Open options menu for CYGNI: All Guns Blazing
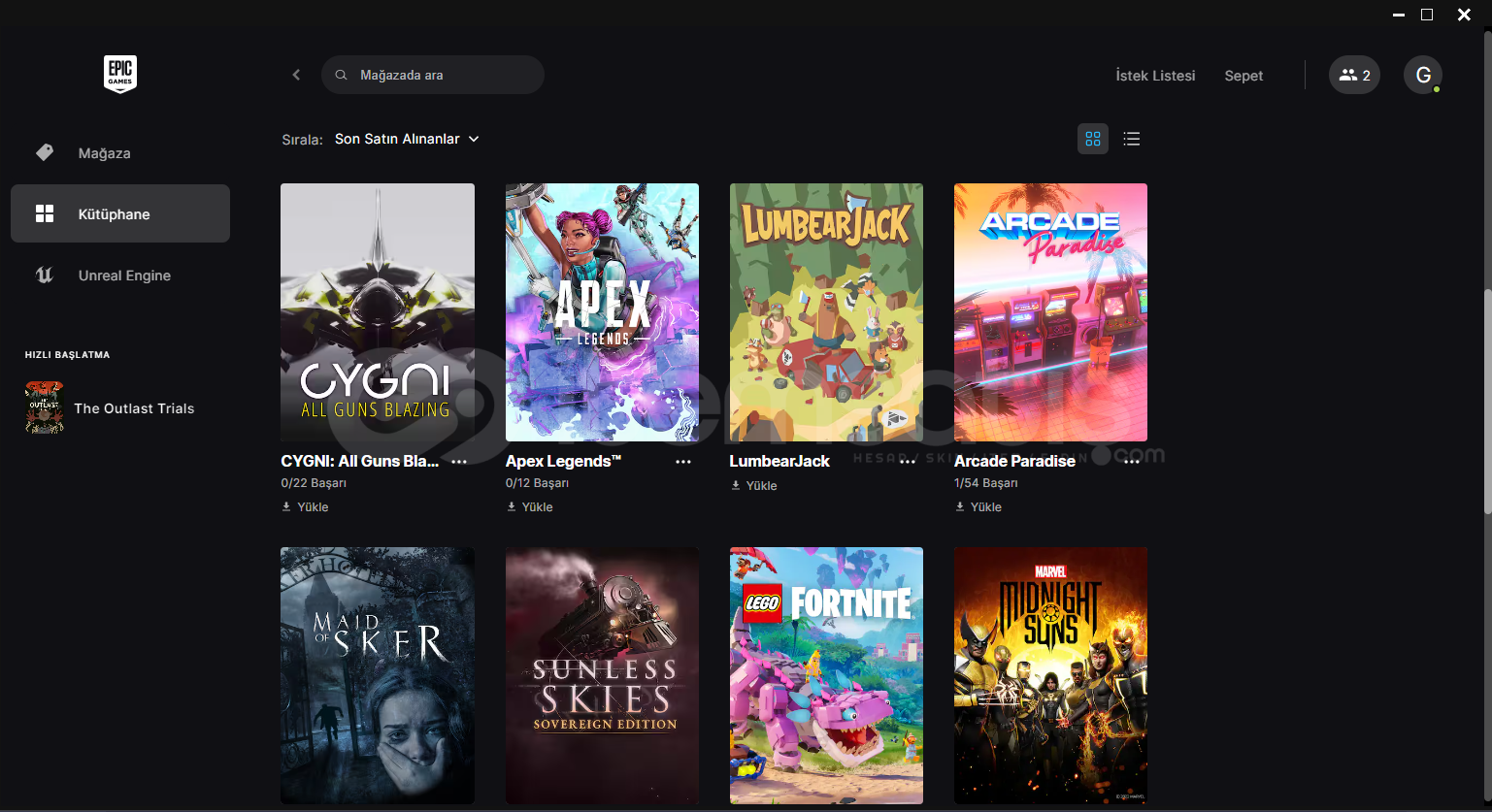The image size is (1492, 812). tap(459, 462)
